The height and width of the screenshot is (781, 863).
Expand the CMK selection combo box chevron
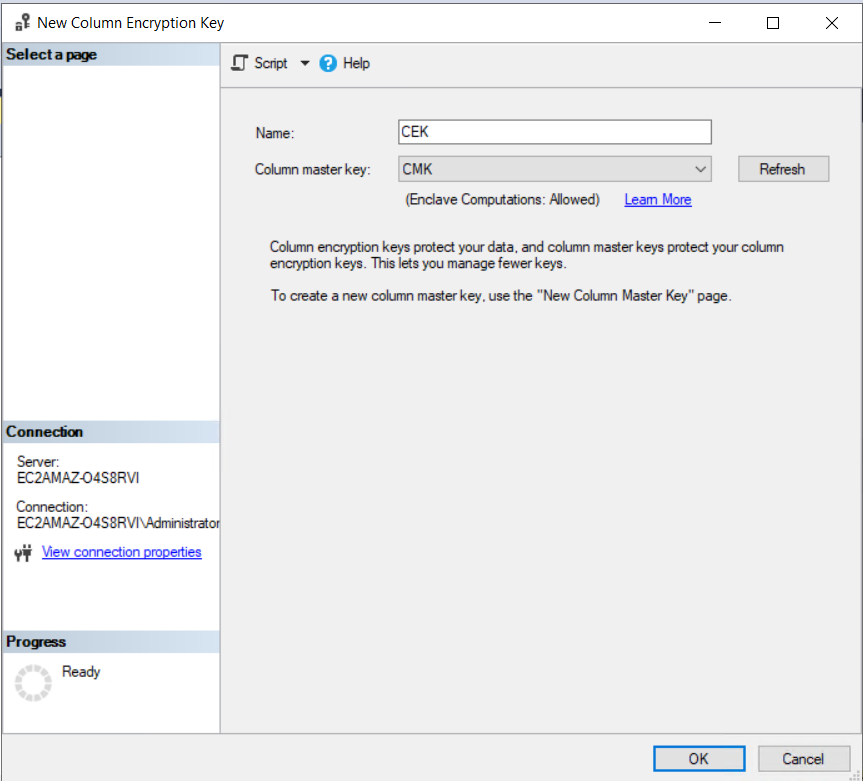(700, 168)
